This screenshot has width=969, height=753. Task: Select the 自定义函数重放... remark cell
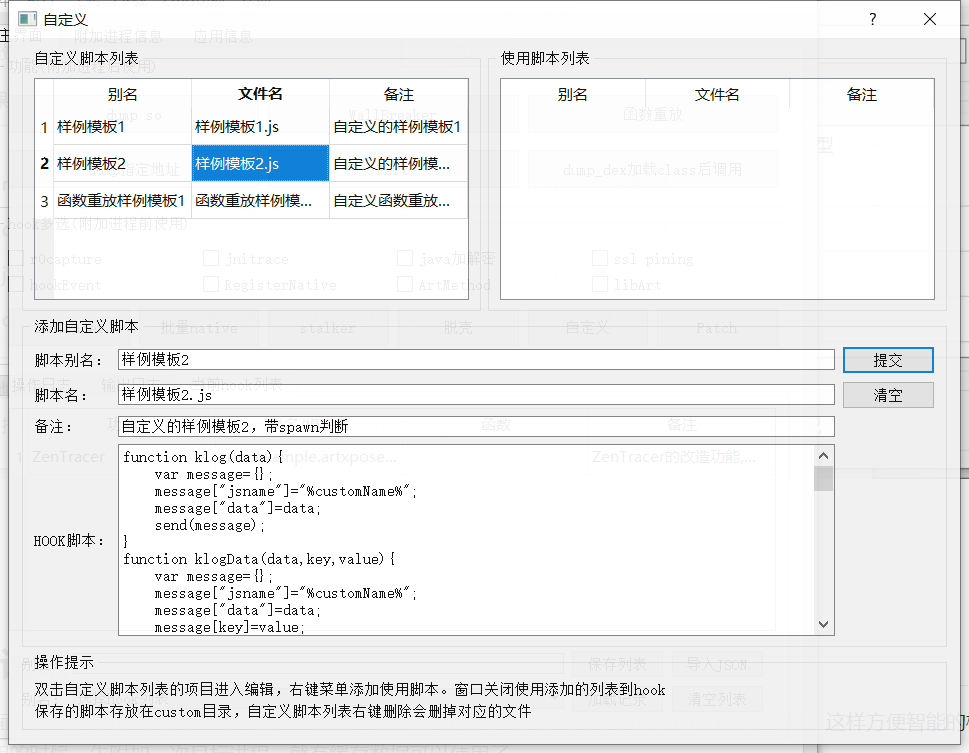point(399,200)
